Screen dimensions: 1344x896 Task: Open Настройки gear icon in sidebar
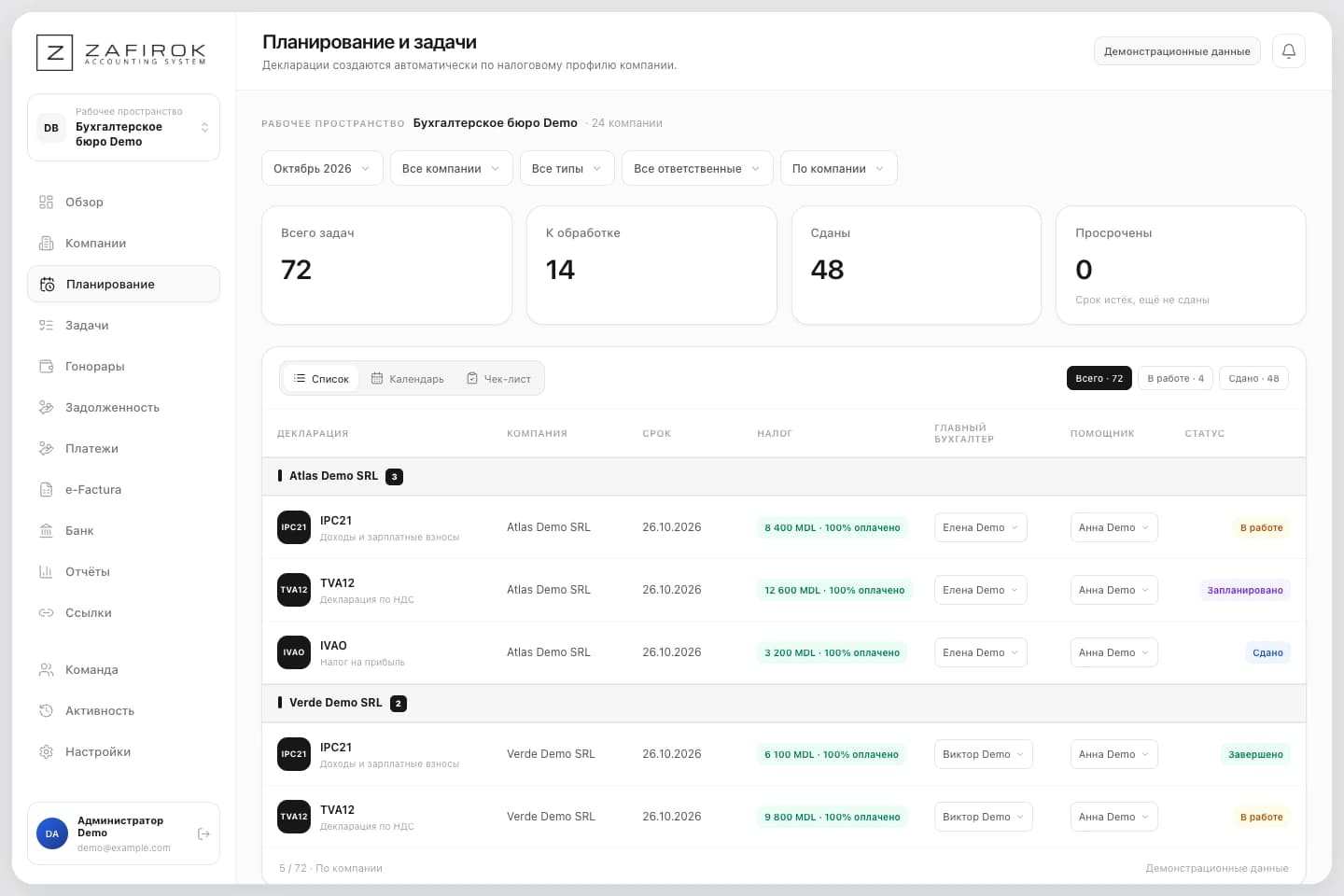point(46,751)
